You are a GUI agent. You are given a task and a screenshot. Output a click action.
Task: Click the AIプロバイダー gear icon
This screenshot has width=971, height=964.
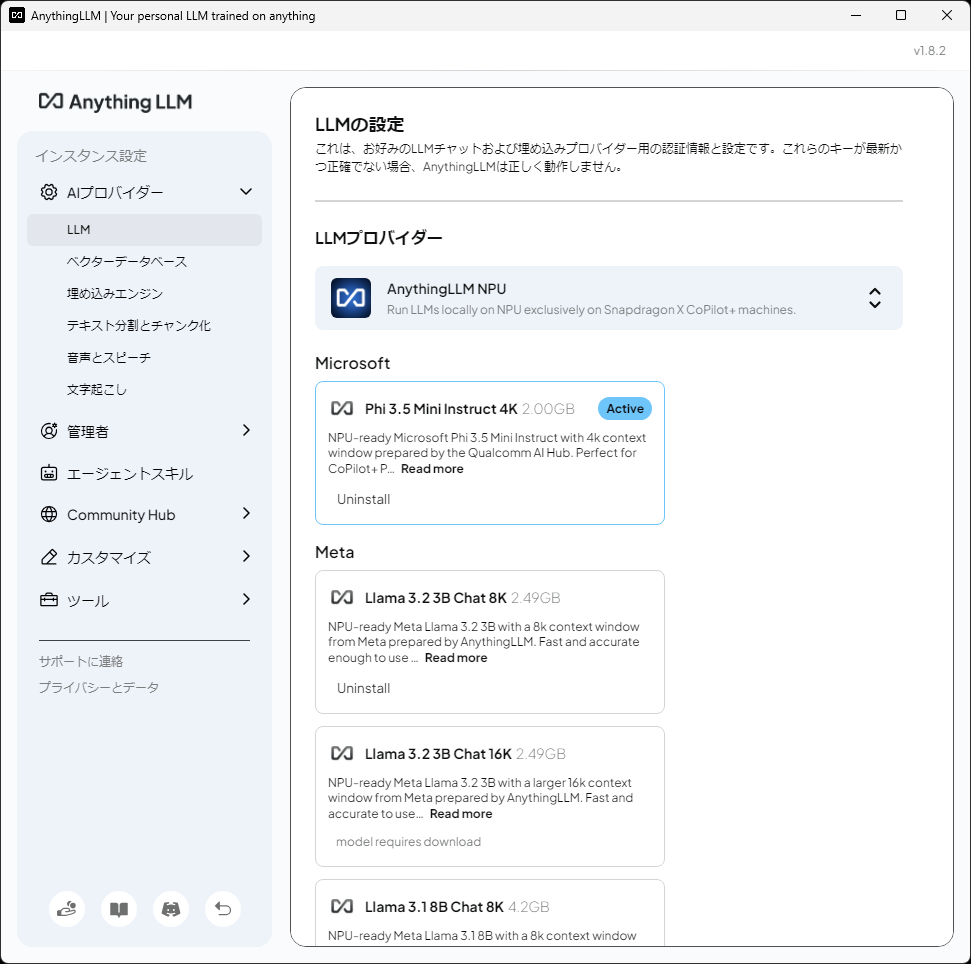pos(47,191)
